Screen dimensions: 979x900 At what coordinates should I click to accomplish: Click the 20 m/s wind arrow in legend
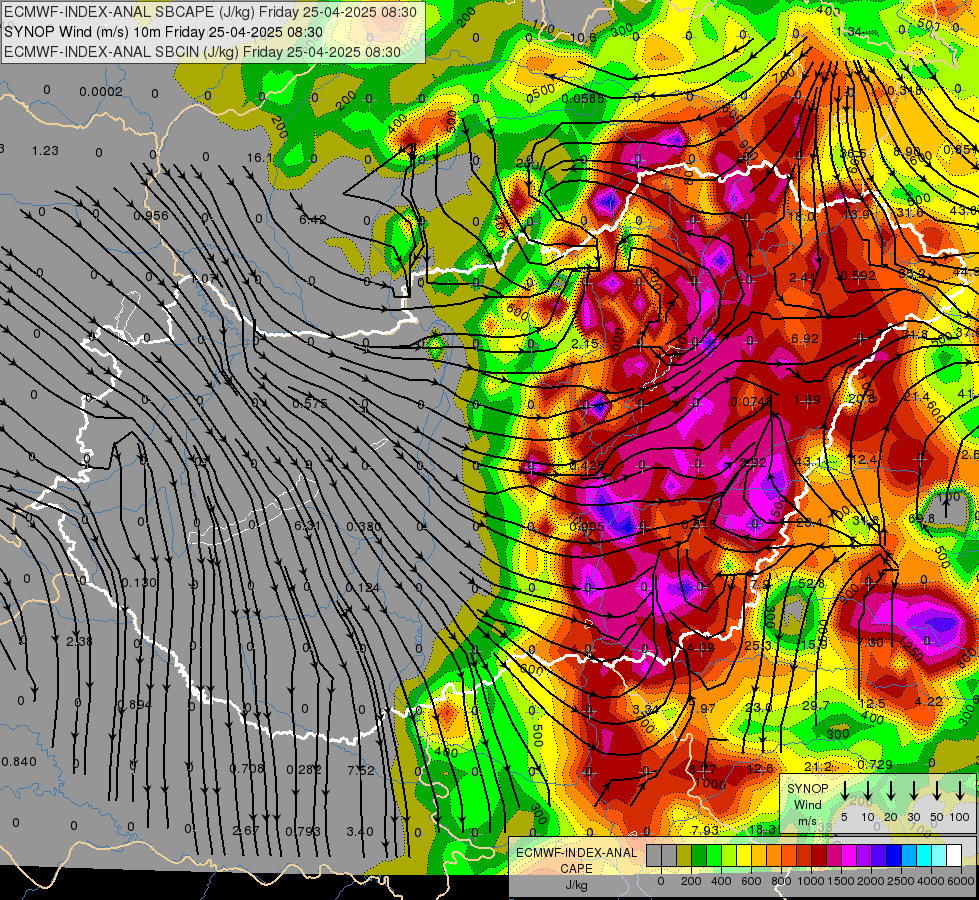891,791
